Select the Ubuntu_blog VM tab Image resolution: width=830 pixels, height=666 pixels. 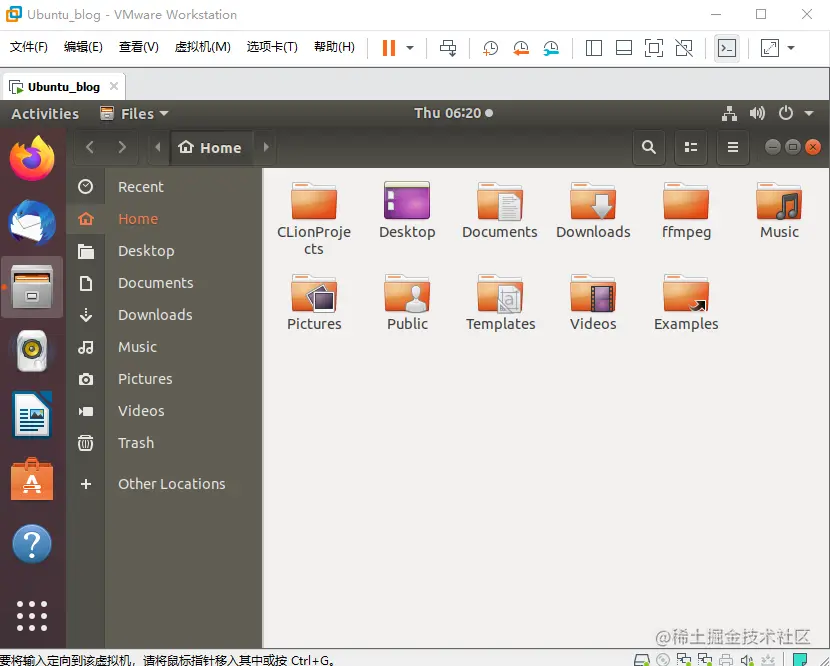click(63, 86)
